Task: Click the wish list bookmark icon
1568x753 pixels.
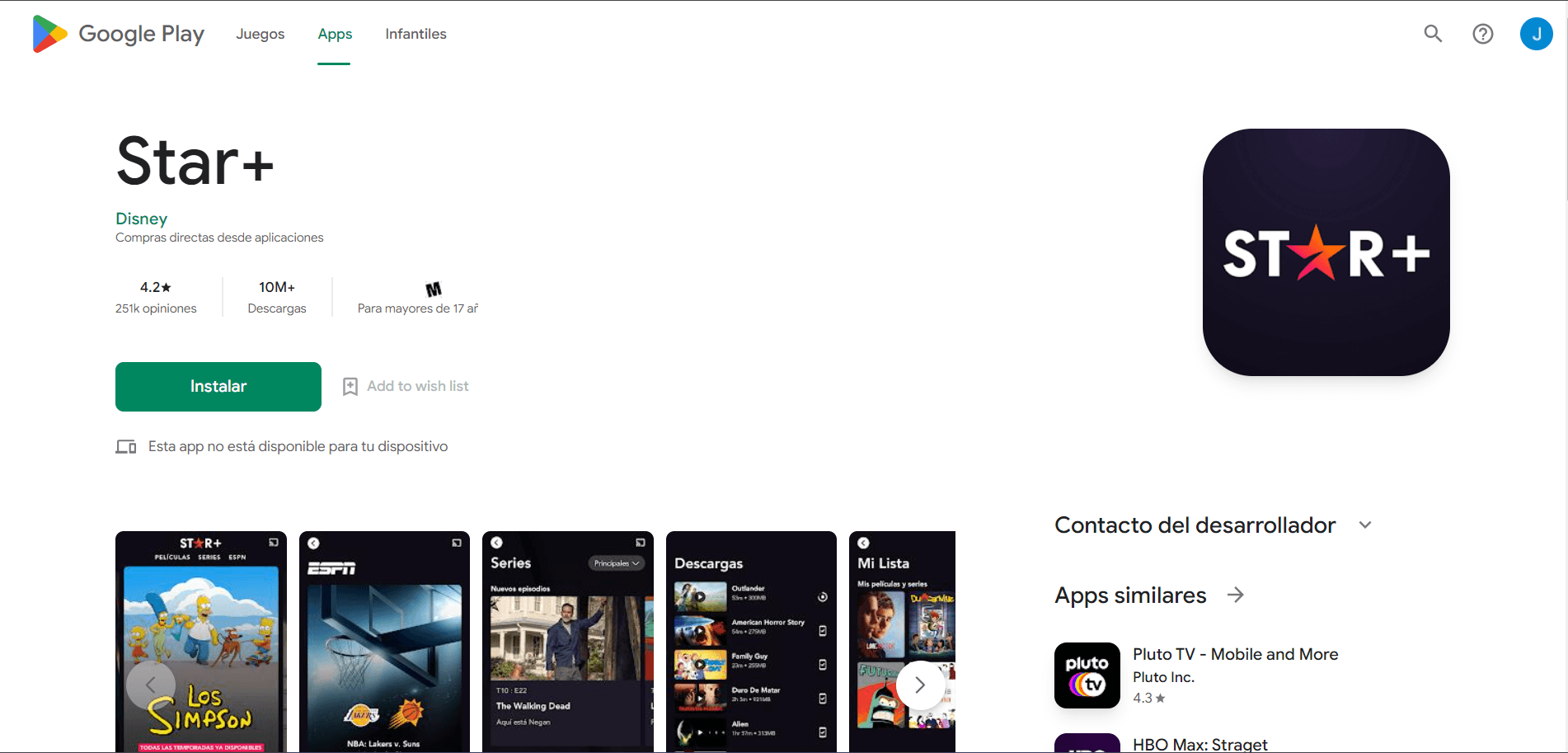Action: (x=350, y=386)
